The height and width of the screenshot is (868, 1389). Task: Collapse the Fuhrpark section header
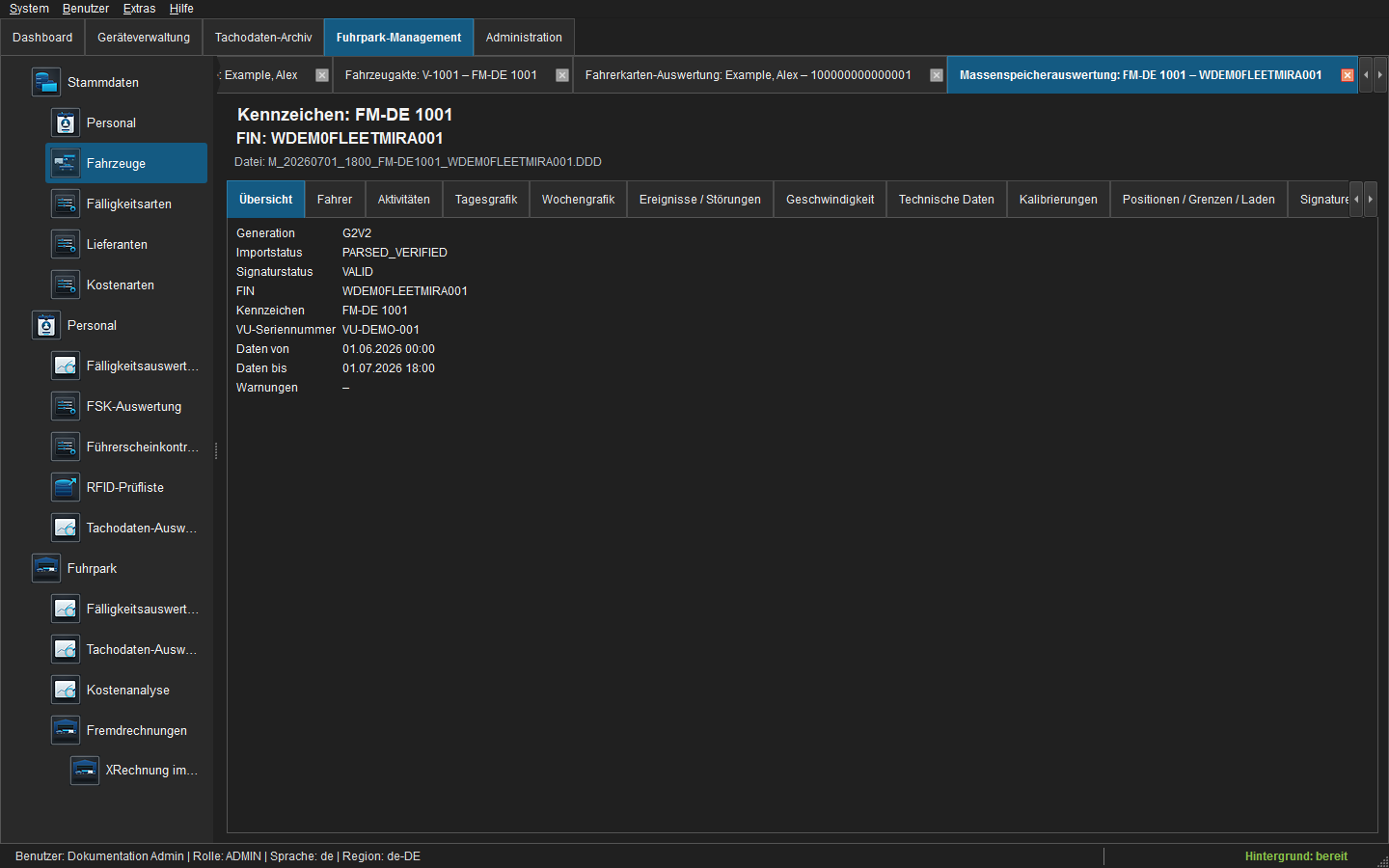tap(92, 568)
